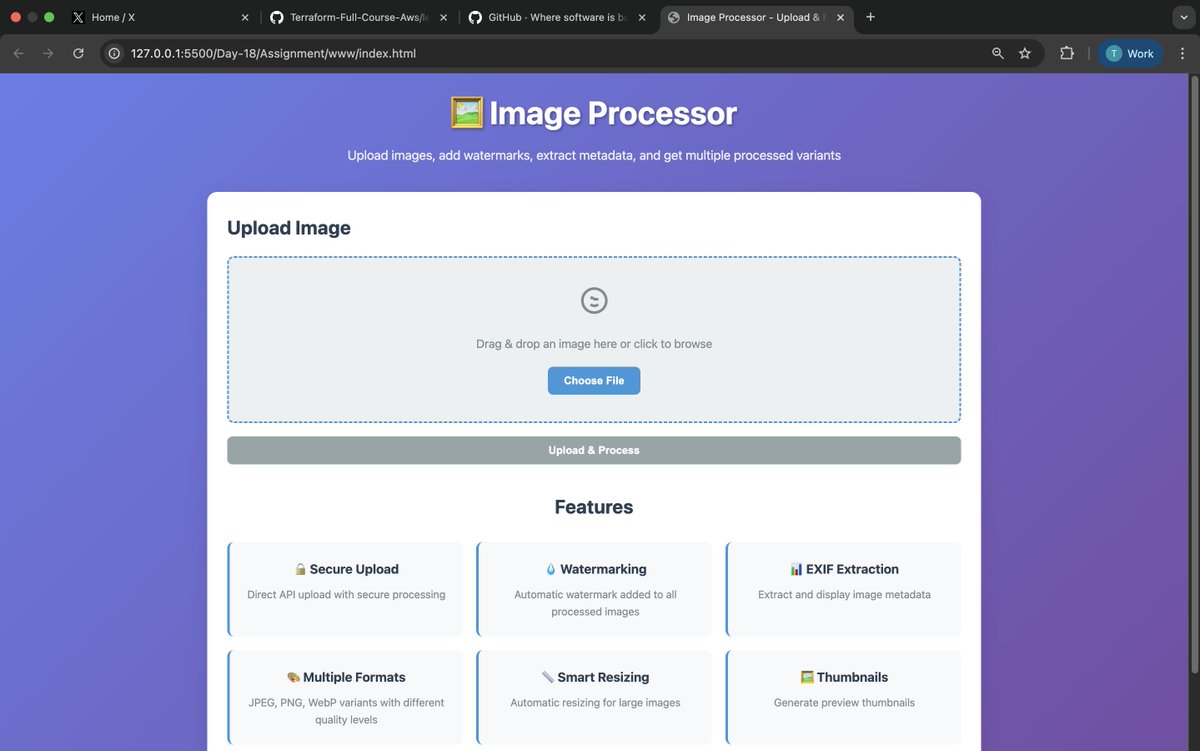Open the Work profile button
1200x751 pixels.
click(1130, 53)
